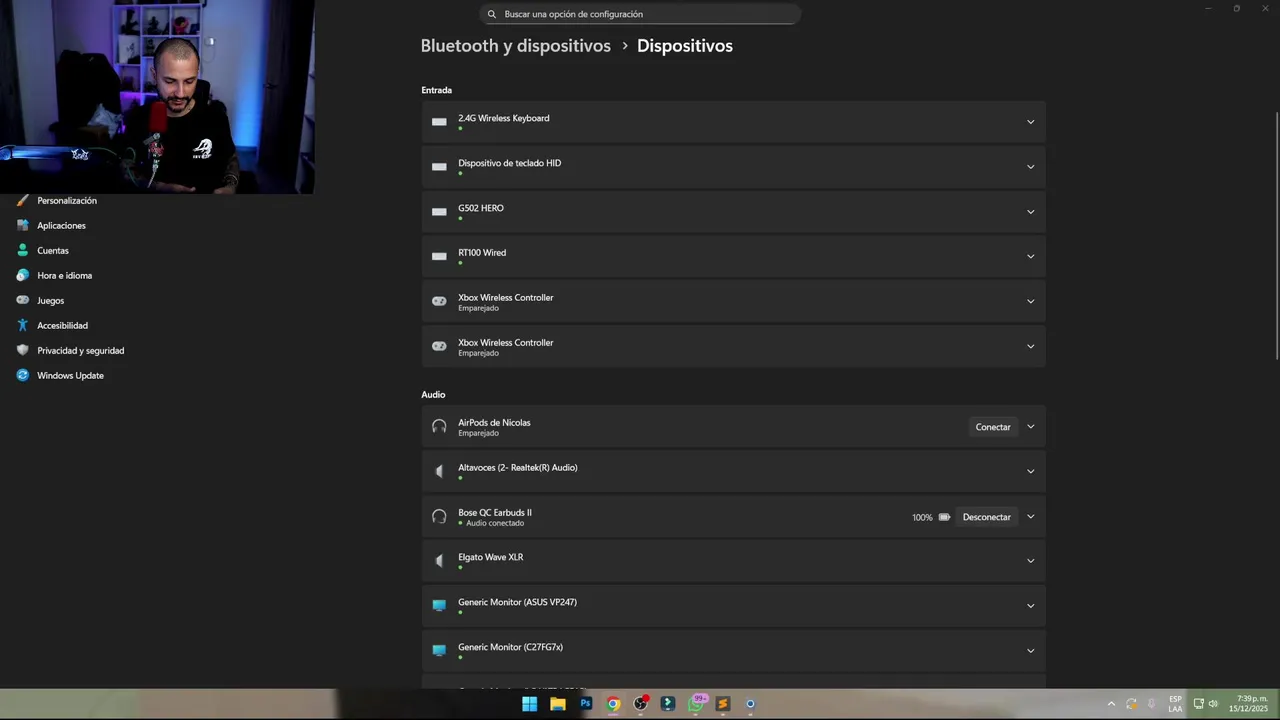Expand the second Xbox Wireless Controller row
This screenshot has height=720, width=1280.
point(1030,346)
